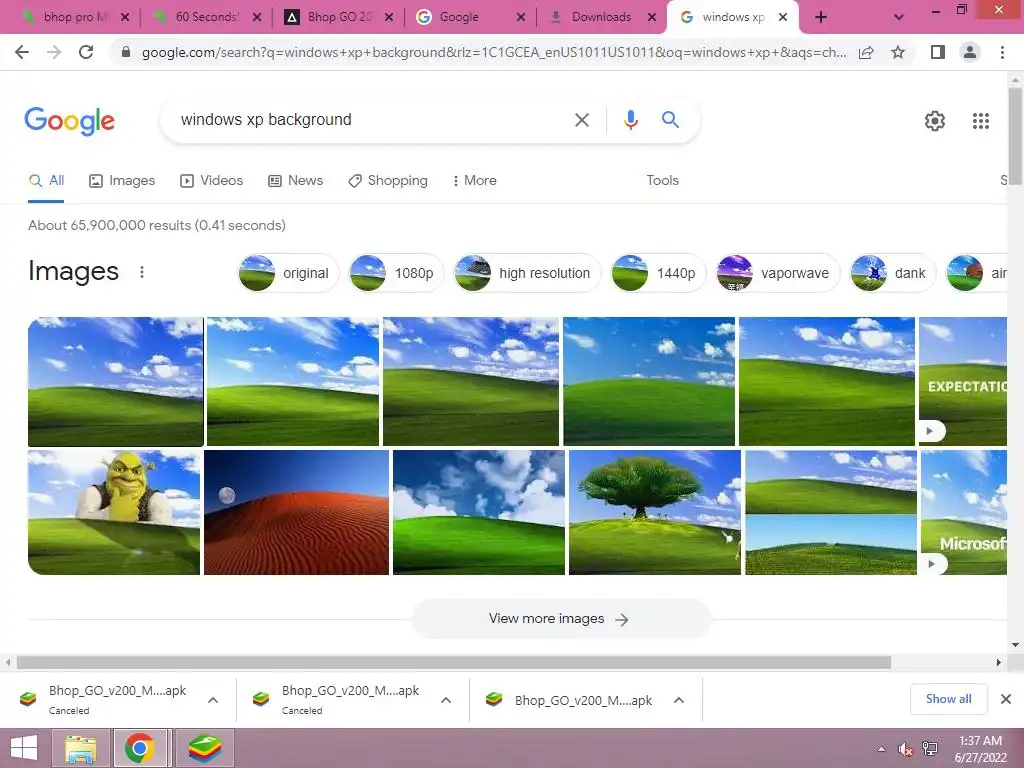Click the Images section heading
This screenshot has width=1024, height=768.
[x=73, y=271]
